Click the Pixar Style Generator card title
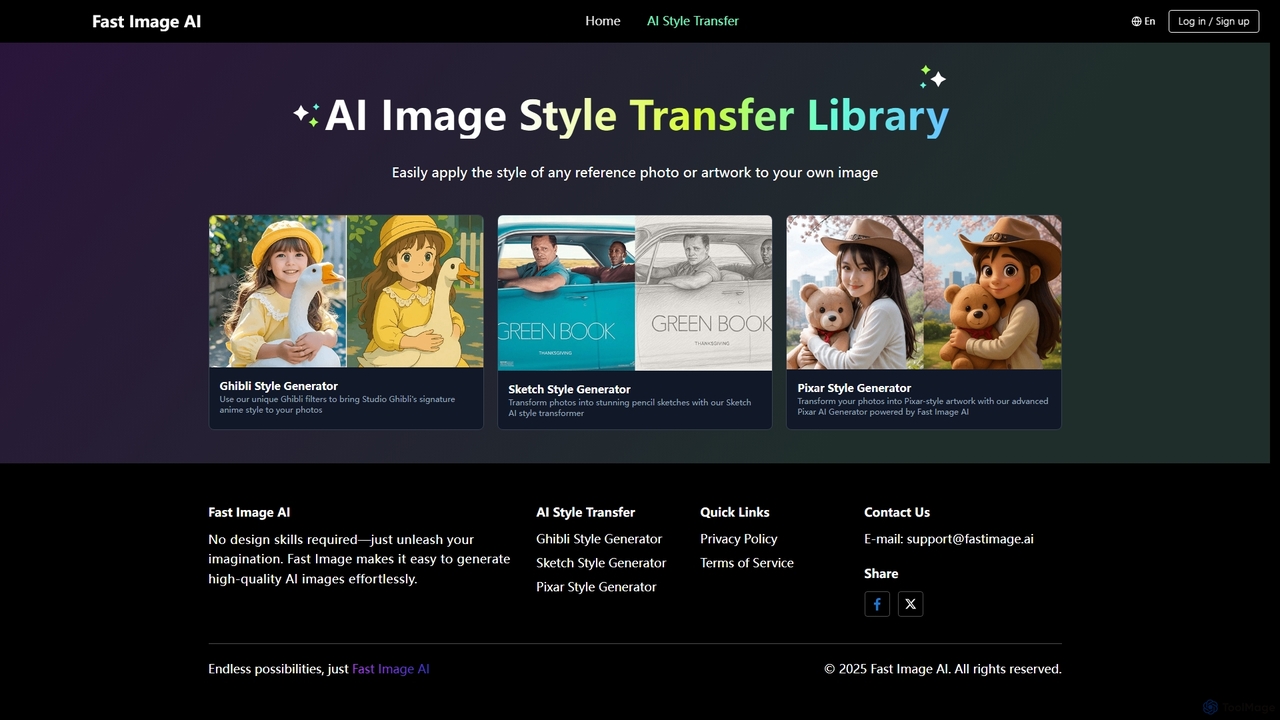Image resolution: width=1280 pixels, height=720 pixels. click(855, 388)
